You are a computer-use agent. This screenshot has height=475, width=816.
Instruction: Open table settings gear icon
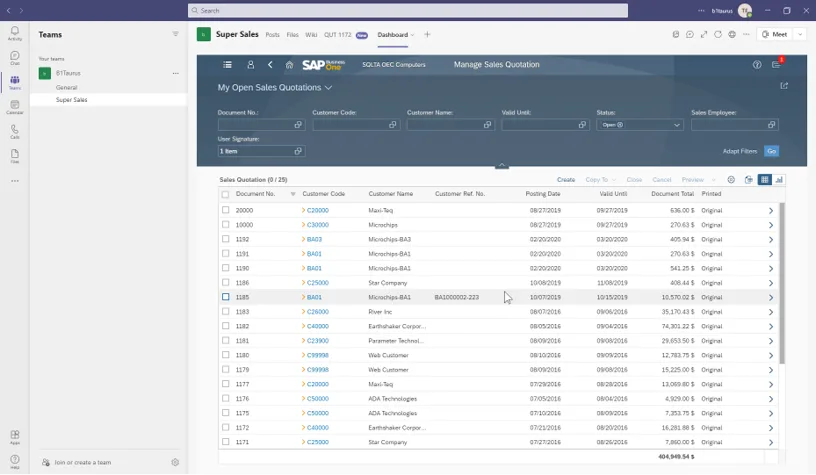731,179
